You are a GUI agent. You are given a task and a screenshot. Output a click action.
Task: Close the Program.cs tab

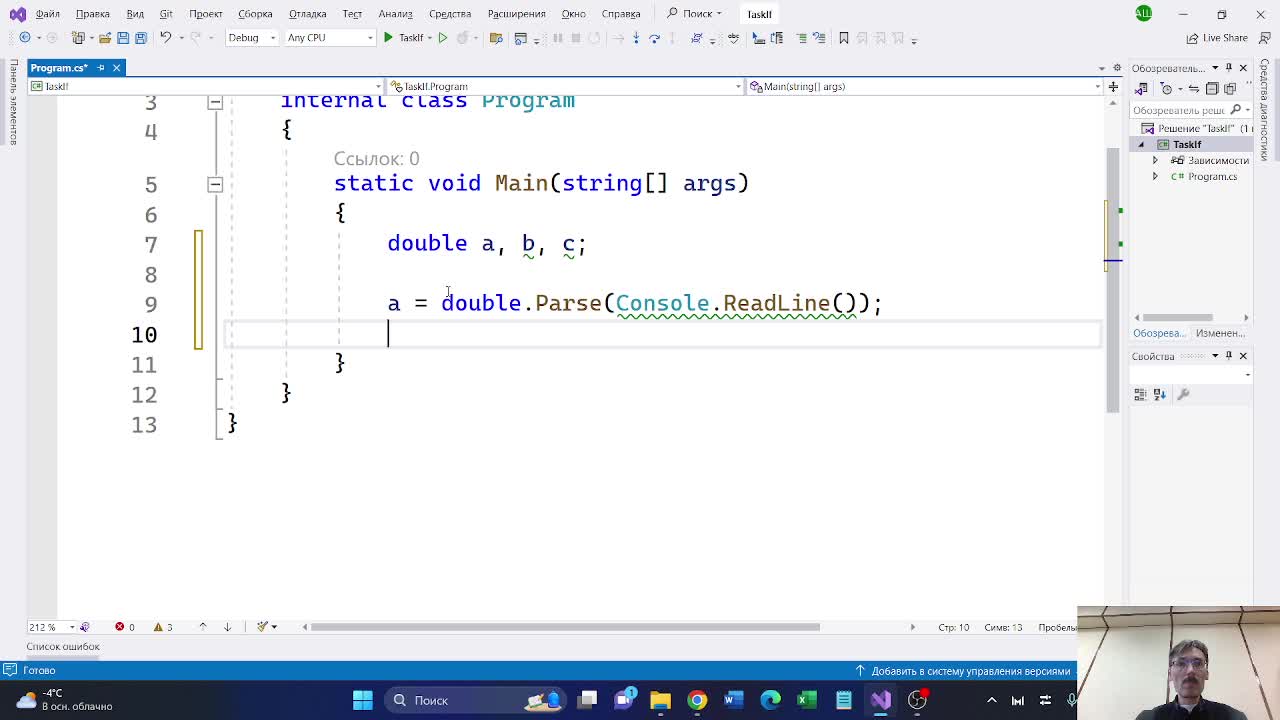116,67
